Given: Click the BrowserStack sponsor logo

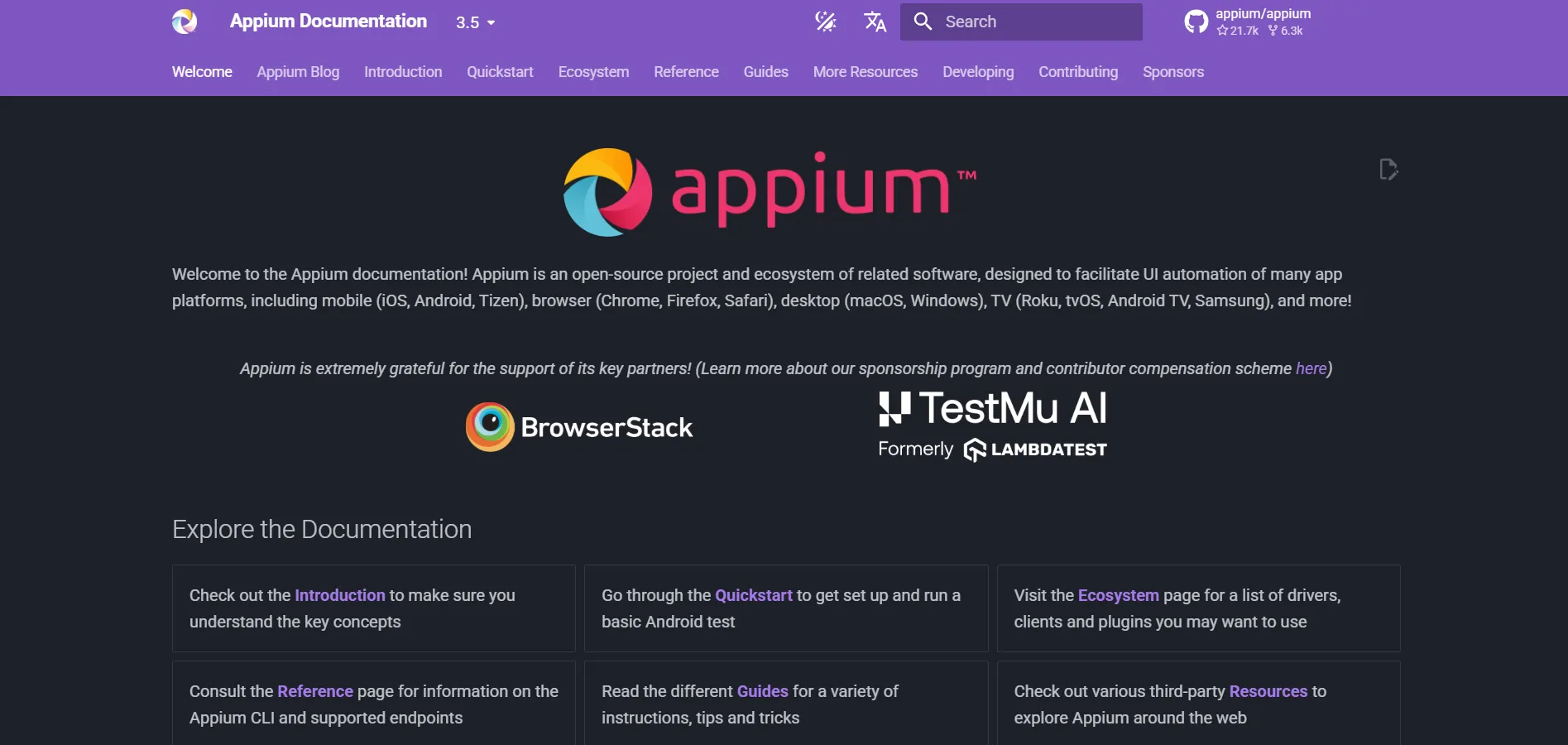Looking at the screenshot, I should point(579,427).
